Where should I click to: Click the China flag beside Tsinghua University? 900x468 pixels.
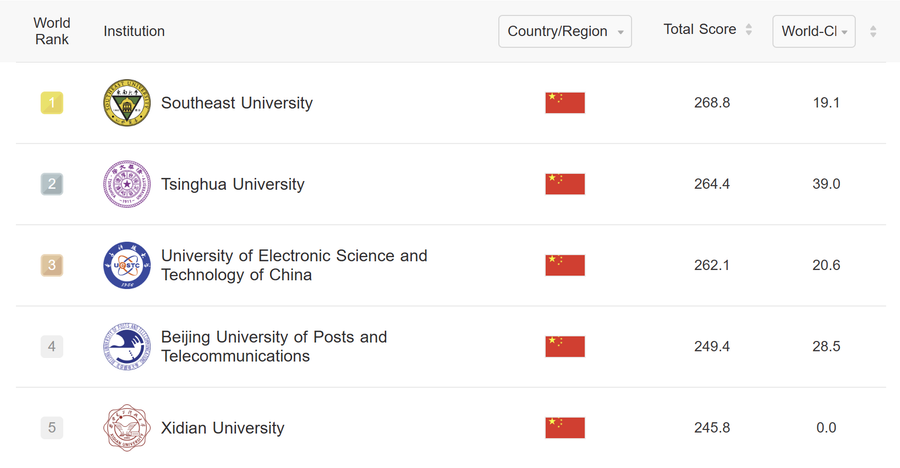(565, 184)
